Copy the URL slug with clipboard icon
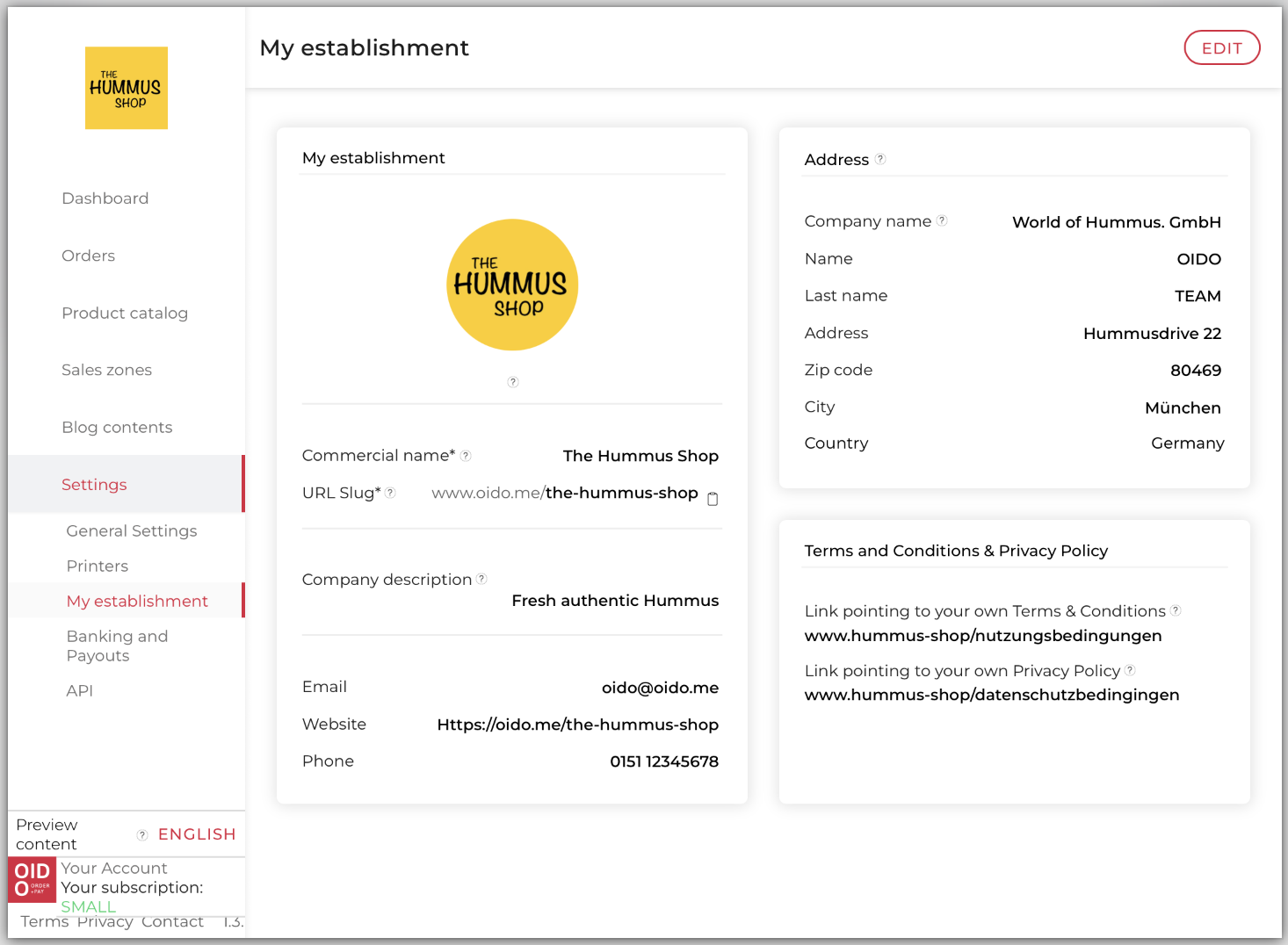The height and width of the screenshot is (945, 1288). (713, 499)
